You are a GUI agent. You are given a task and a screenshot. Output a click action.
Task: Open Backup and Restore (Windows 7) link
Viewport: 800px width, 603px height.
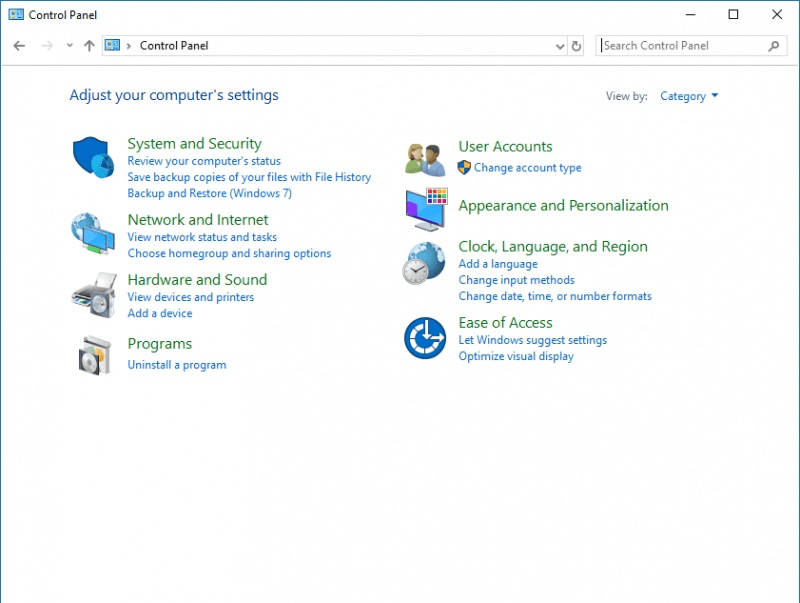tap(209, 193)
